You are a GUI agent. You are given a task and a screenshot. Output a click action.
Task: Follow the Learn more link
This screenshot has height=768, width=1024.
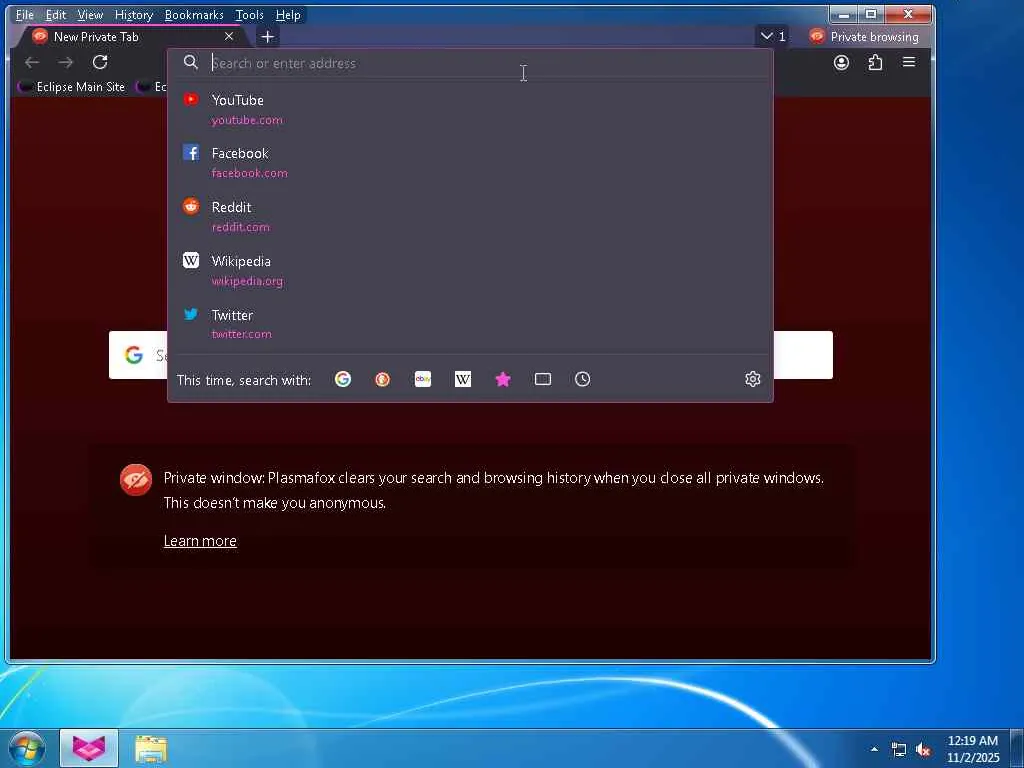click(x=200, y=541)
